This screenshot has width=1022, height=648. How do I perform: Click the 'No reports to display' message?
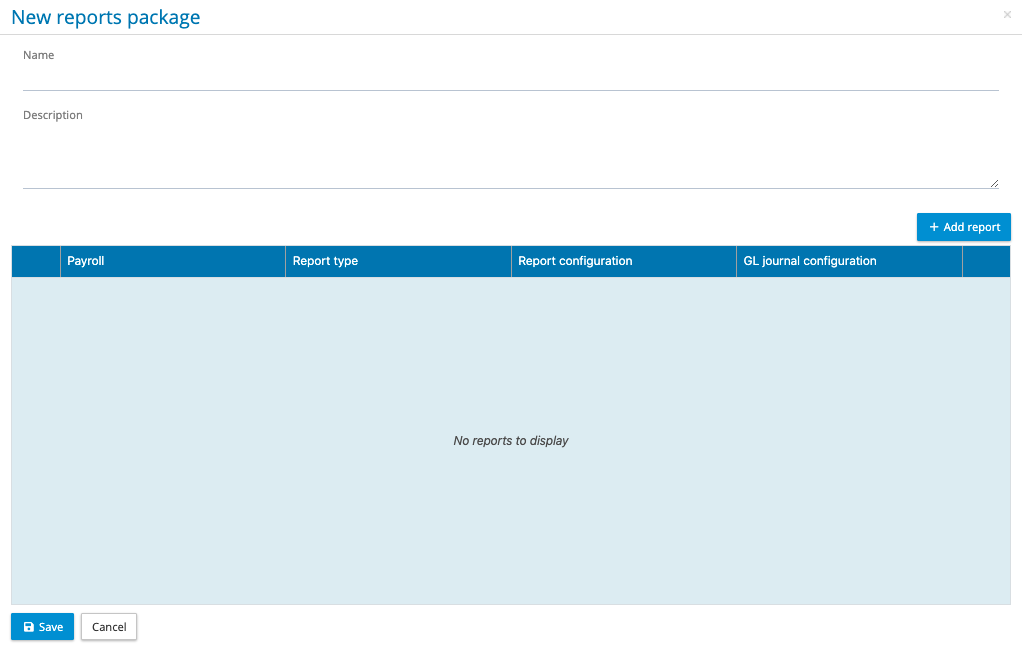510,441
